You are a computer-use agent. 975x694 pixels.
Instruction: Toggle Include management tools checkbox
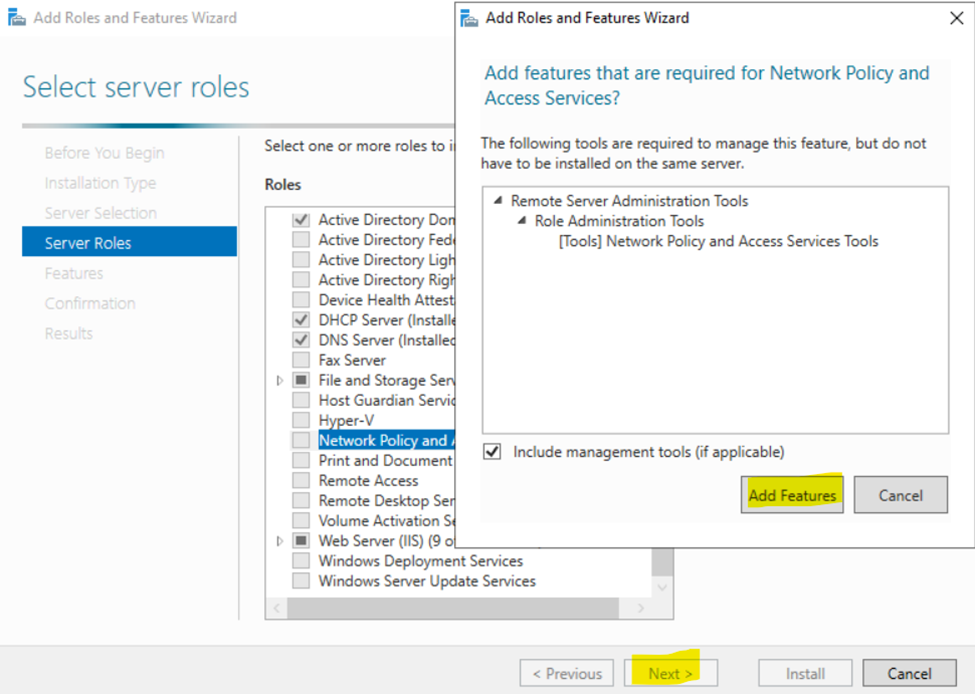(x=492, y=451)
